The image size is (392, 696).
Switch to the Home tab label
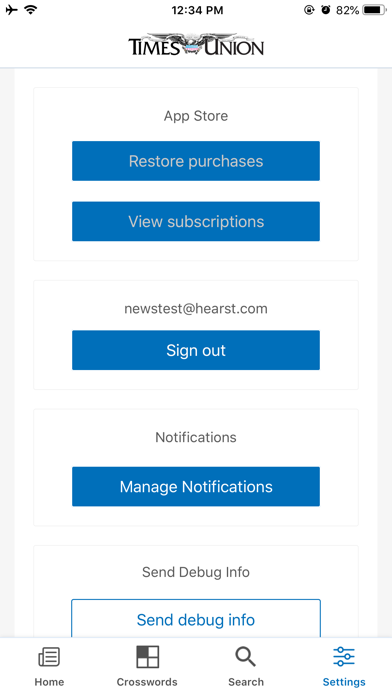click(x=49, y=682)
